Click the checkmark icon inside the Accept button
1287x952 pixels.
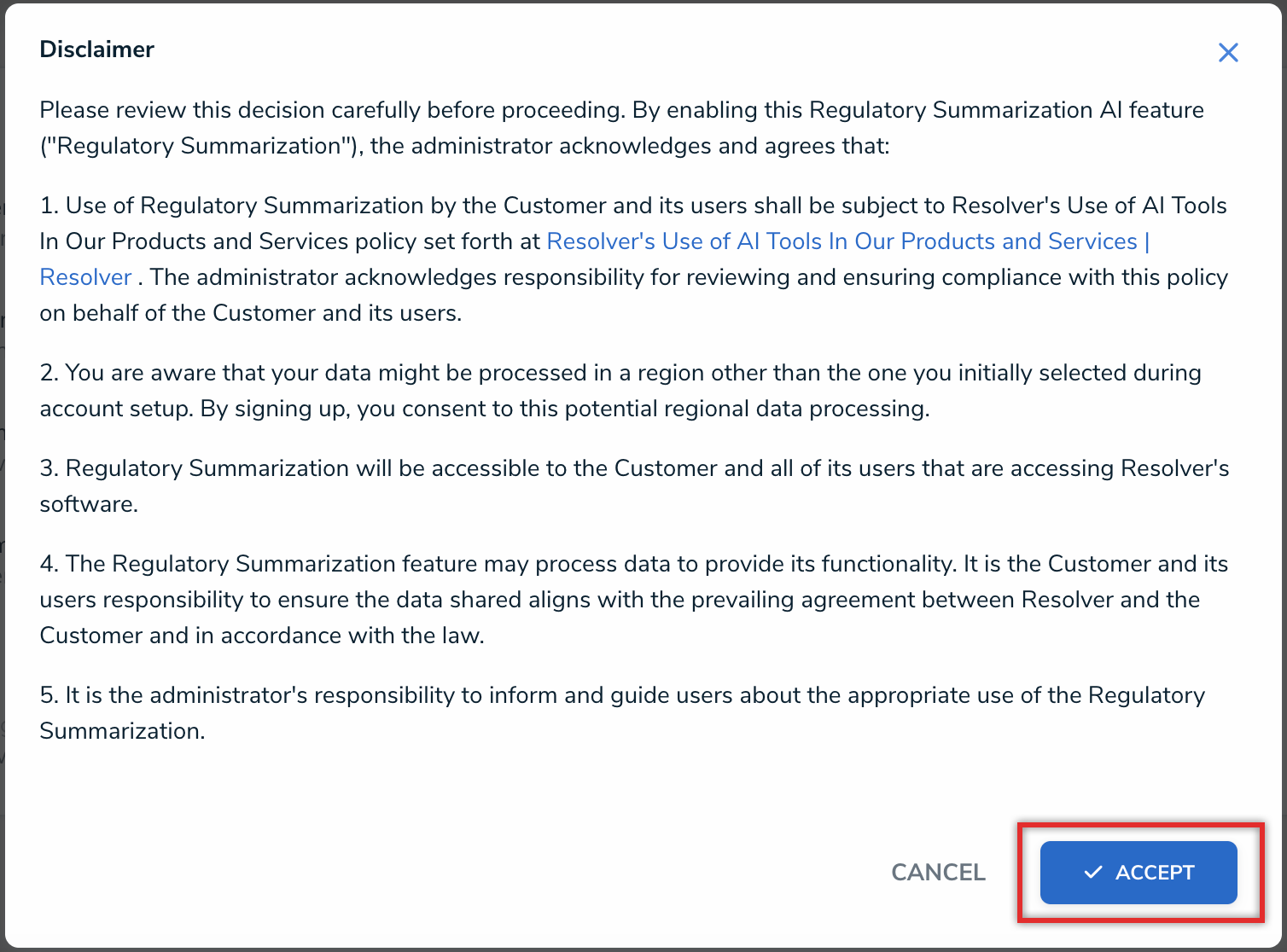(x=1092, y=872)
